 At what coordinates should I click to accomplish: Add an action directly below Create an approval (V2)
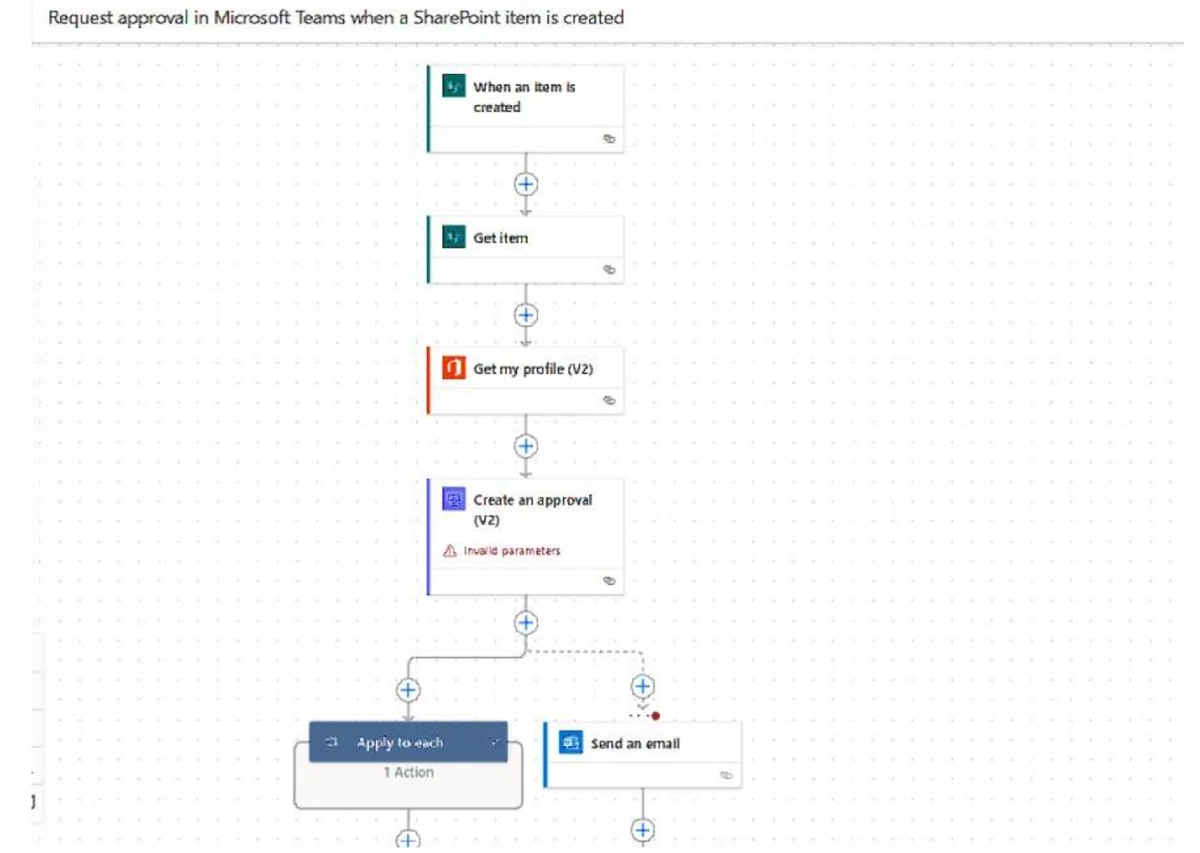coord(526,623)
